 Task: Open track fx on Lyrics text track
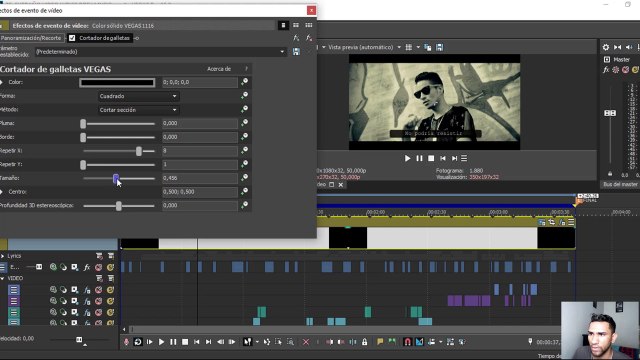click(x=87, y=267)
